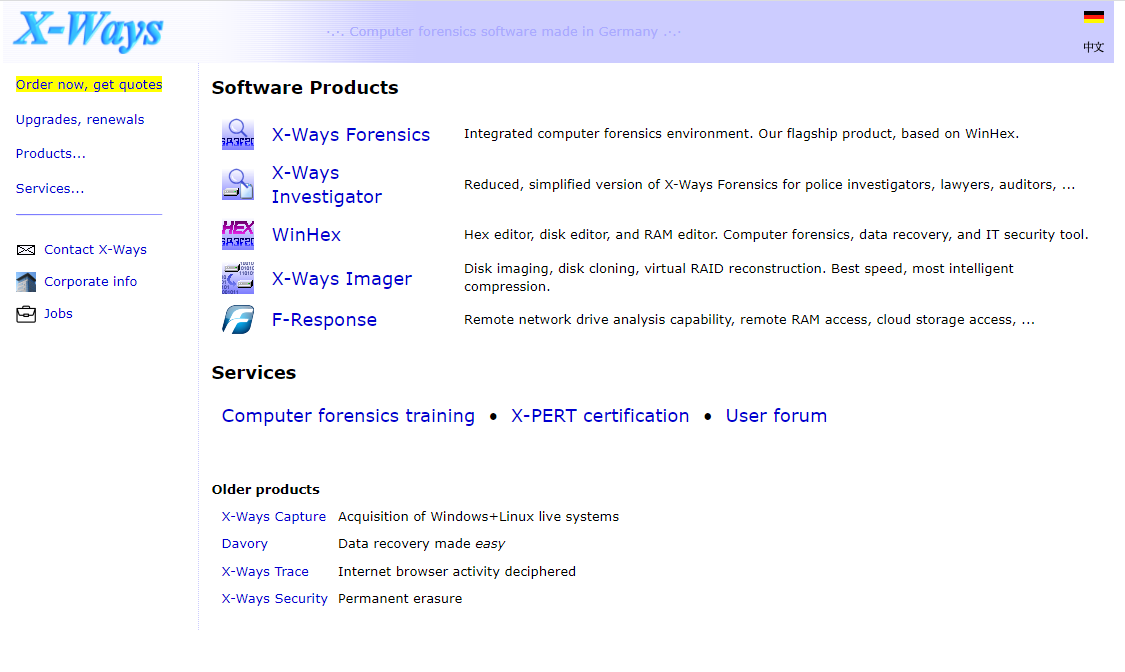Switch to Chinese language link

(1093, 47)
